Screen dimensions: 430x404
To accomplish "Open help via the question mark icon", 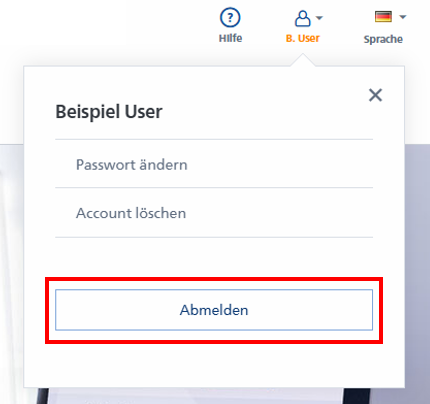I will pos(230,18).
